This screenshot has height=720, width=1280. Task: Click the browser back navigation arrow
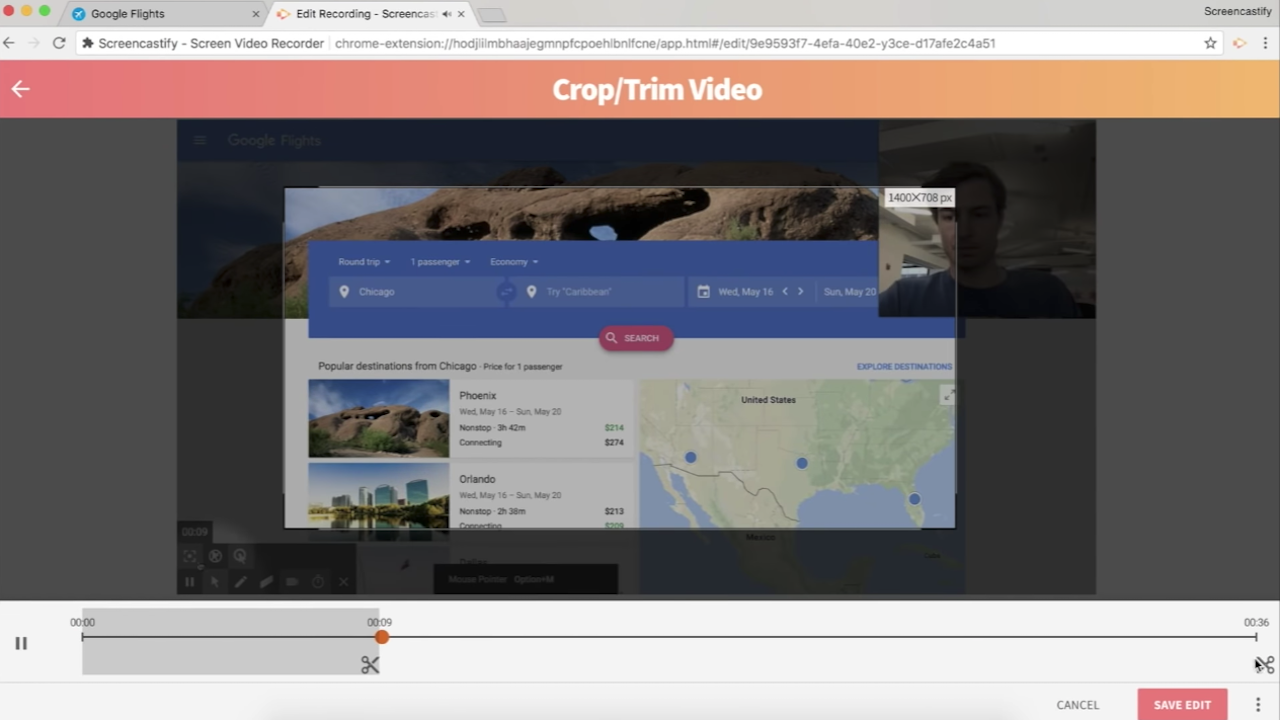tap(10, 43)
